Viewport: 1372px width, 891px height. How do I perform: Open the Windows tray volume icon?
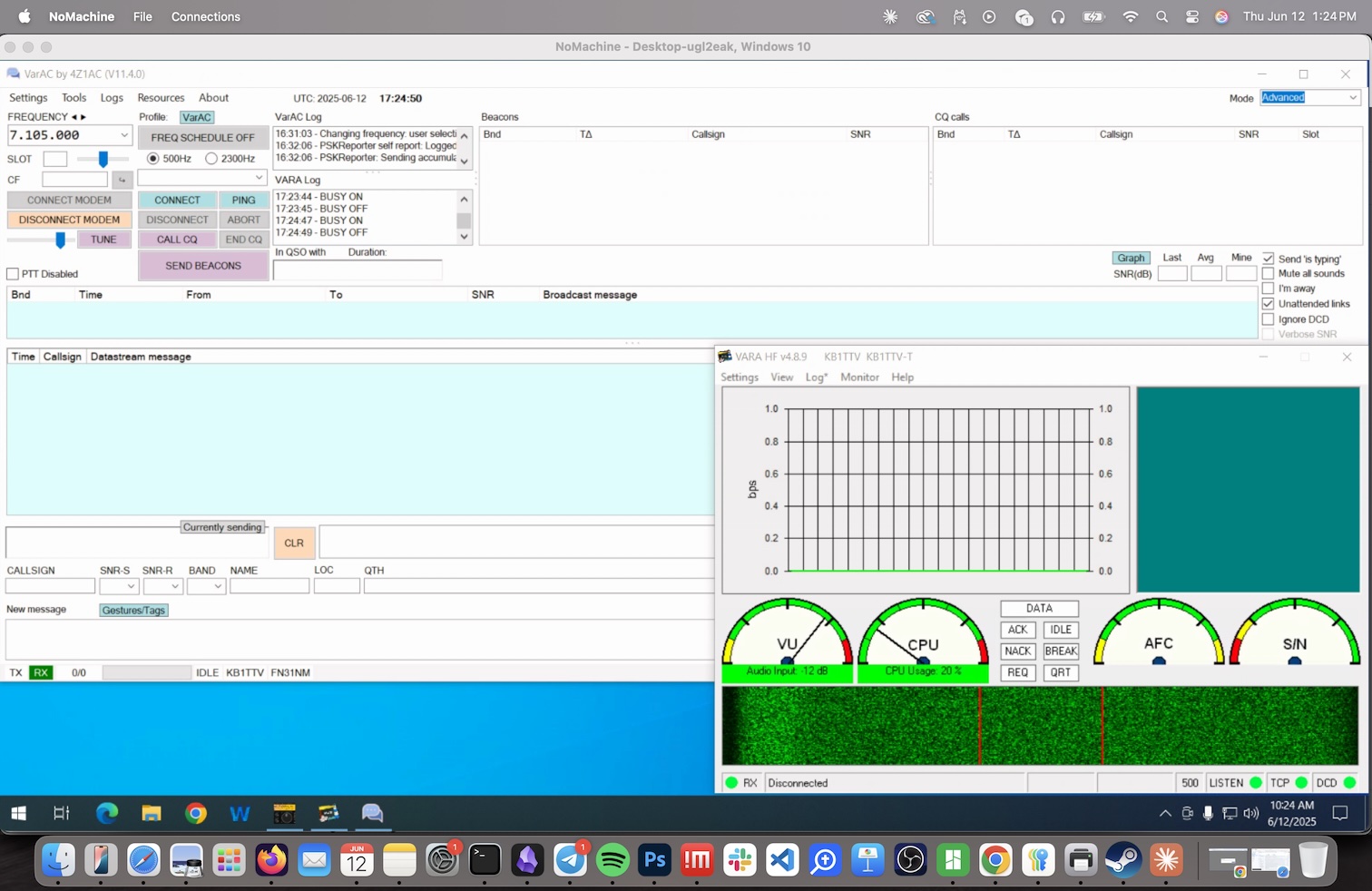point(1251,813)
